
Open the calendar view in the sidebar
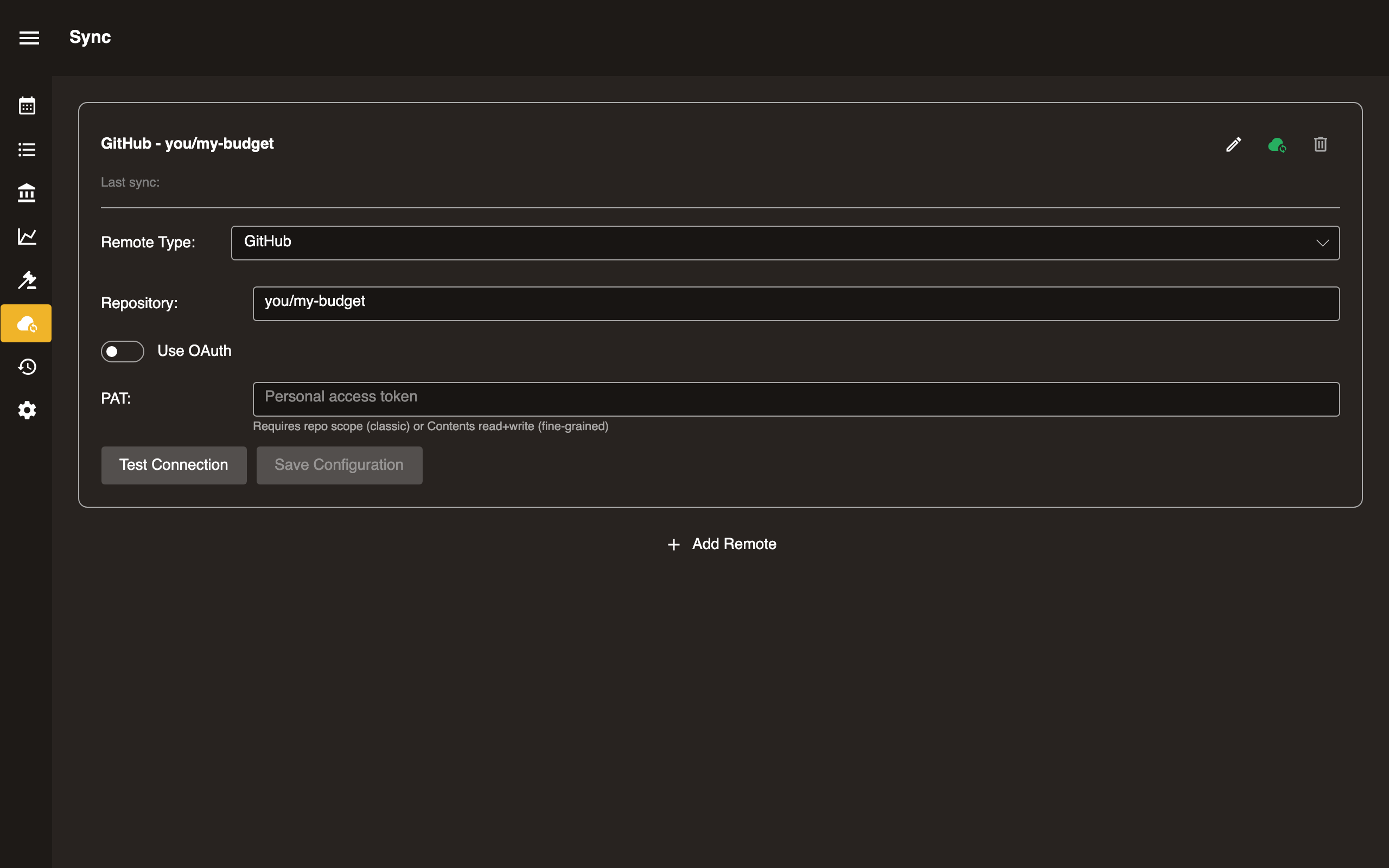point(27,105)
